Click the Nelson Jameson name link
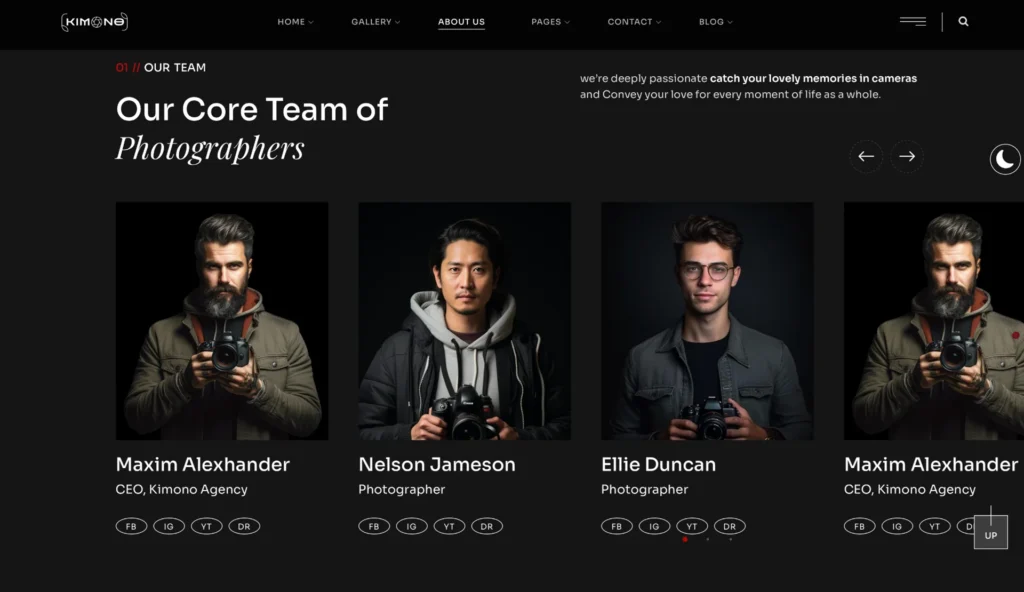The width and height of the screenshot is (1024, 592). 437,464
